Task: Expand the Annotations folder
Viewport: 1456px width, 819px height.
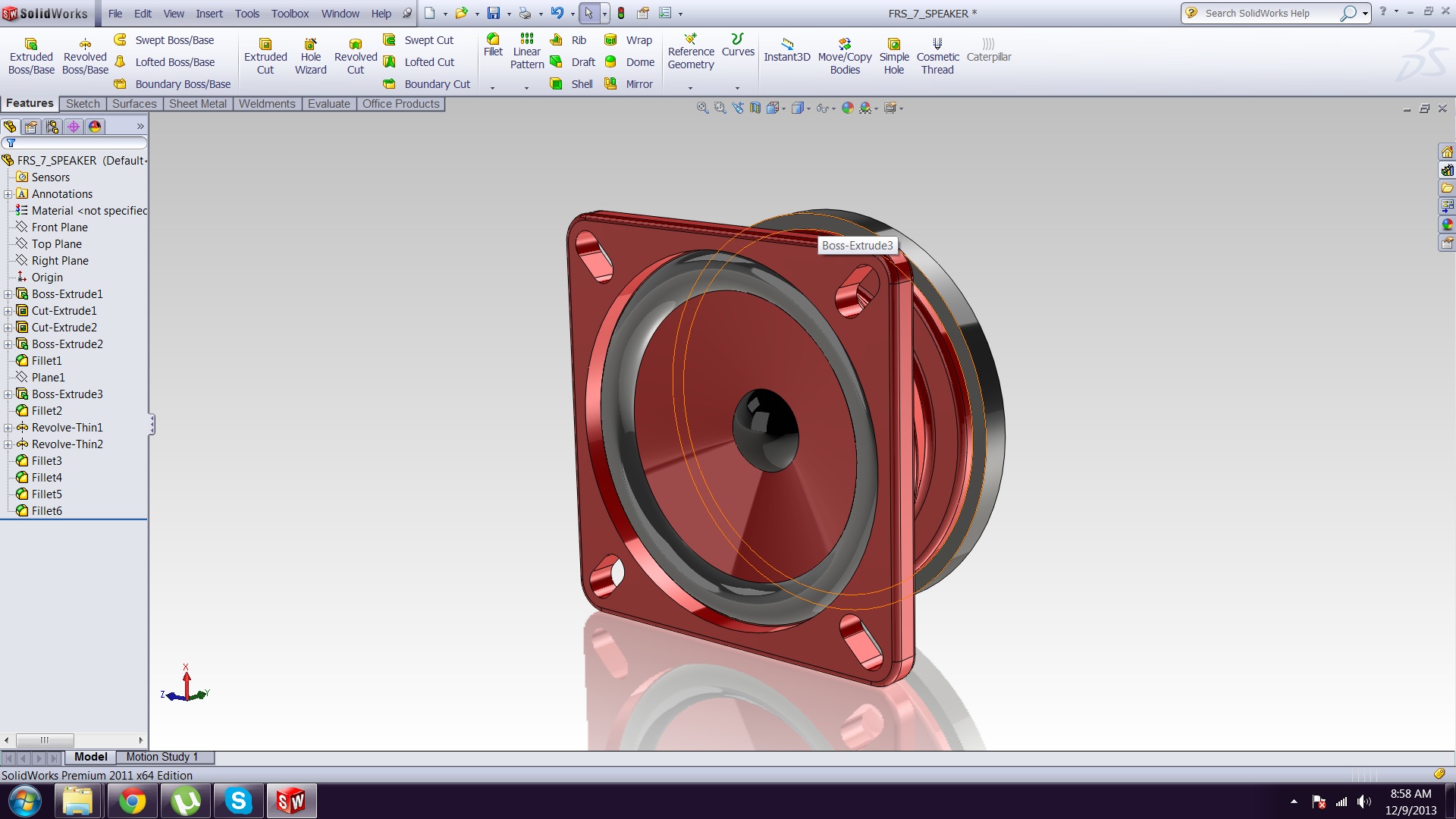Action: pyautogui.click(x=8, y=194)
